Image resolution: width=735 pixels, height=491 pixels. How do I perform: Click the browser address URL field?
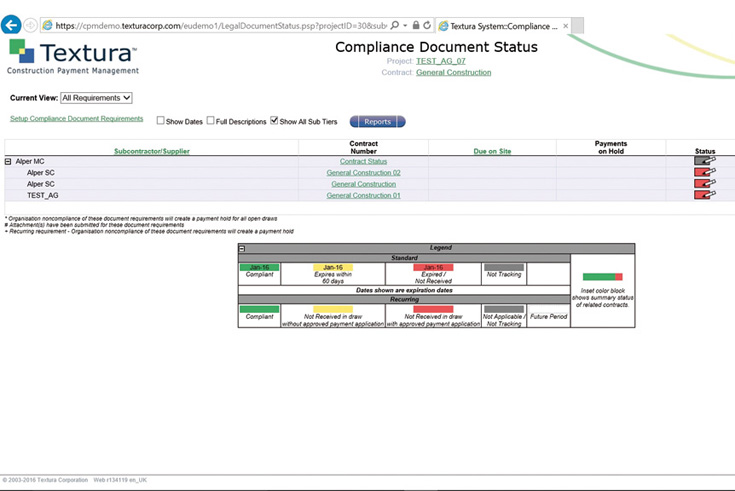click(x=220, y=25)
